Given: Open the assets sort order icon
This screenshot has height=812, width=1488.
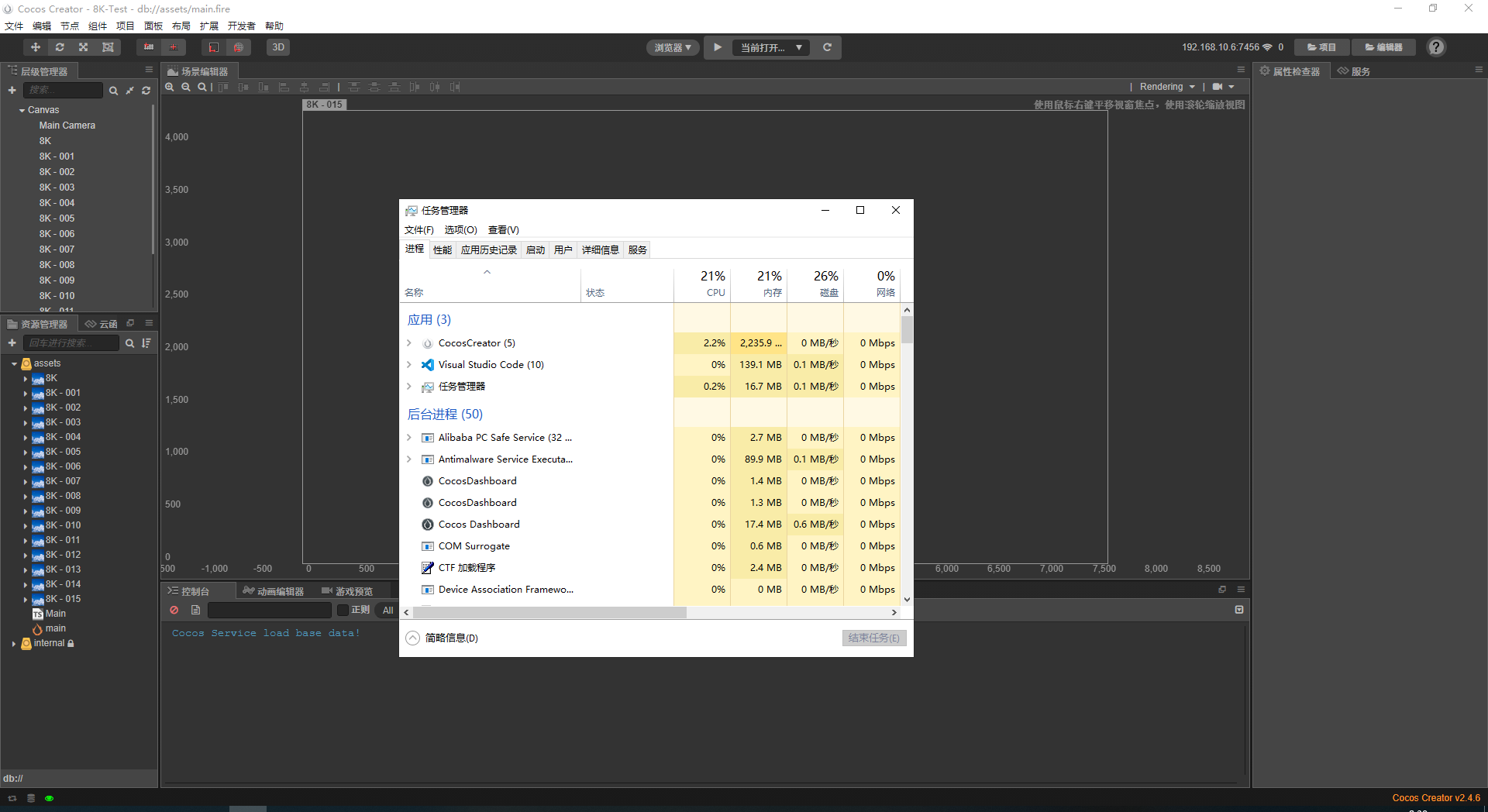Looking at the screenshot, I should tap(146, 343).
